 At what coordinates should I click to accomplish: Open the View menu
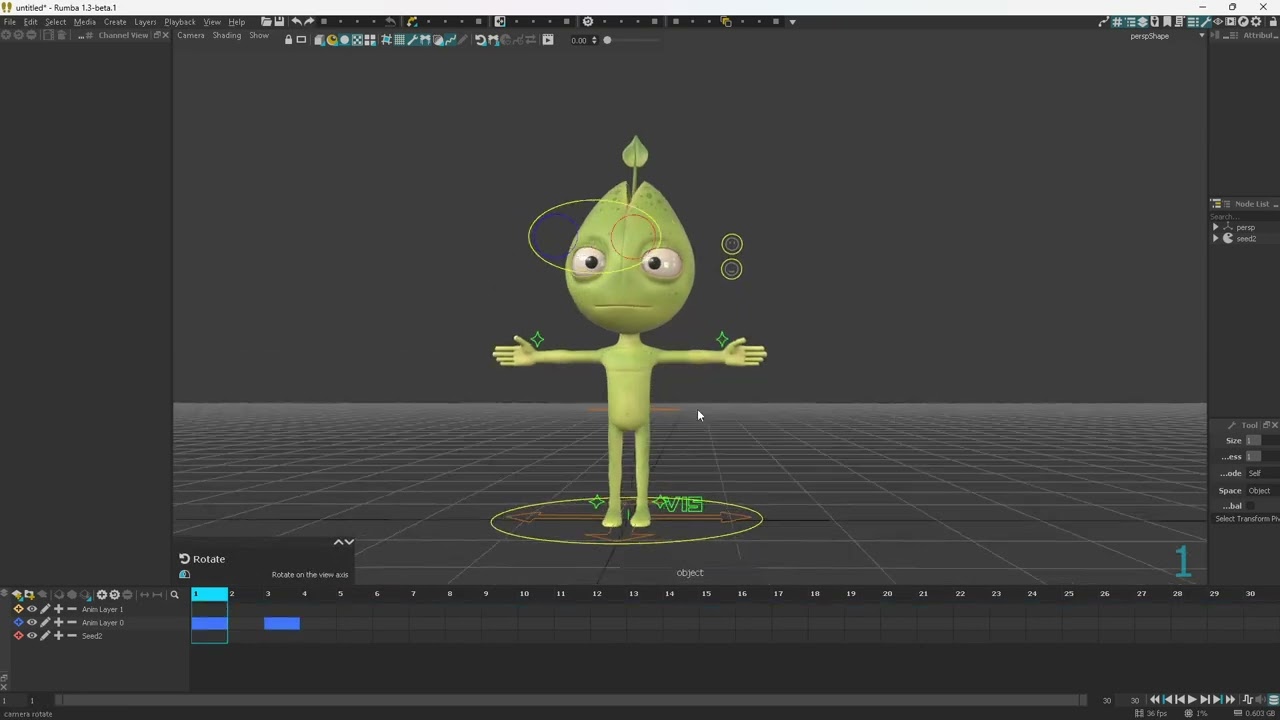(x=212, y=22)
